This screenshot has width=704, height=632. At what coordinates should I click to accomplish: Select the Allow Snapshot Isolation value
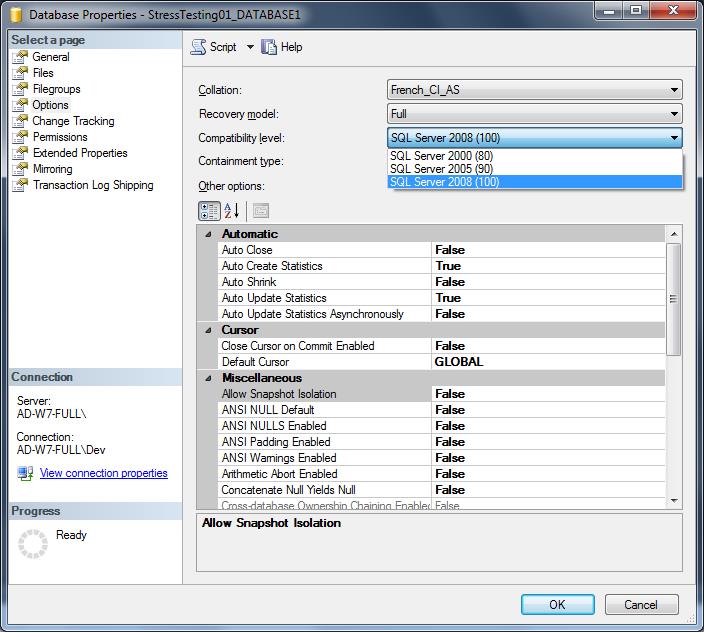pyautogui.click(x=548, y=394)
